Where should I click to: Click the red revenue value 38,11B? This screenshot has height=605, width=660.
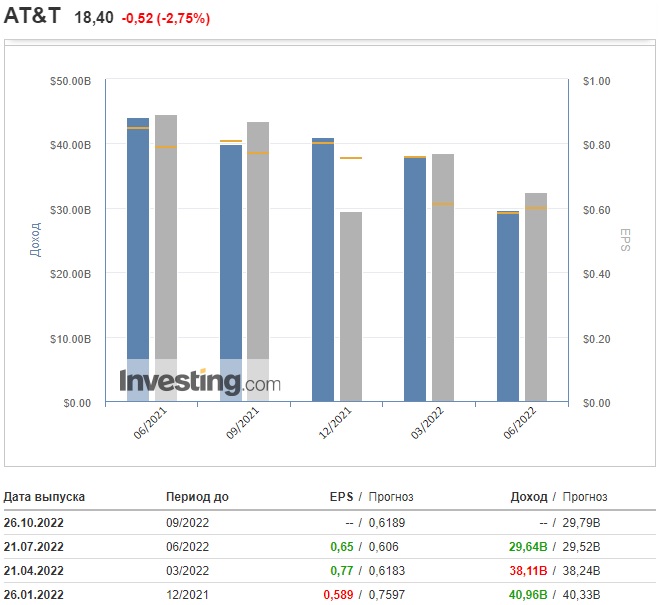529,571
